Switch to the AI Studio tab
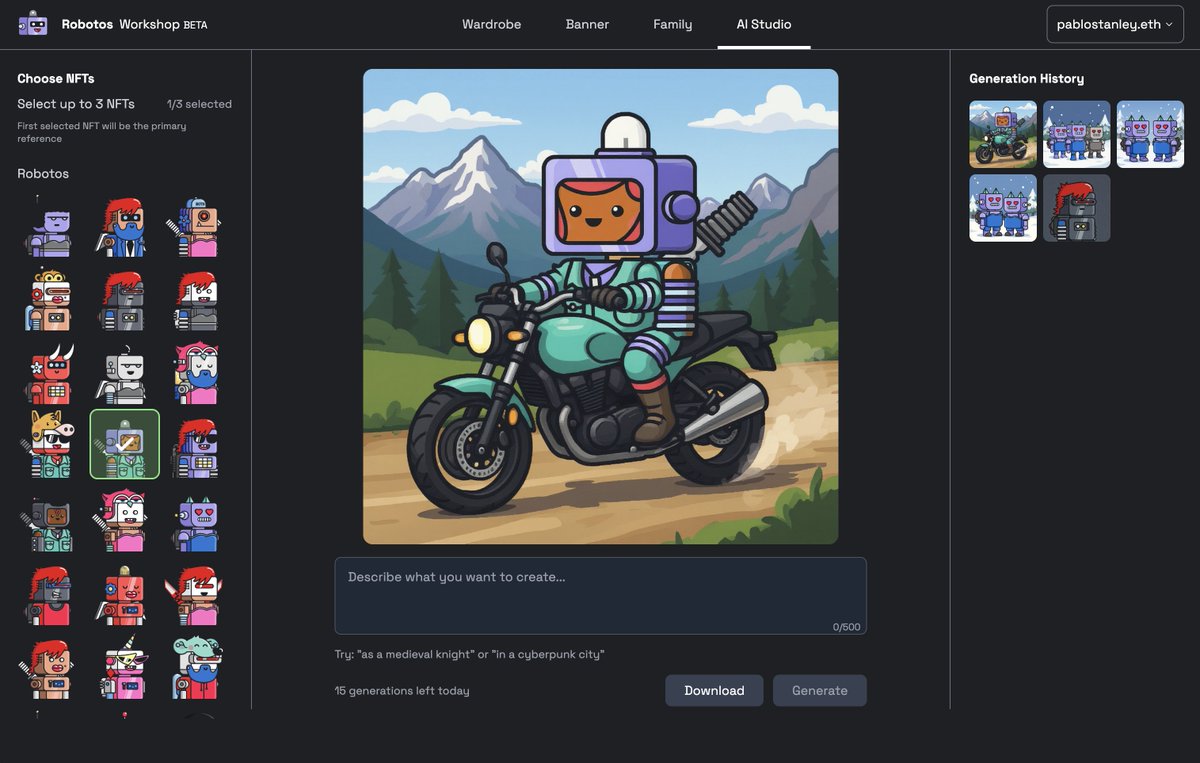 [x=764, y=24]
